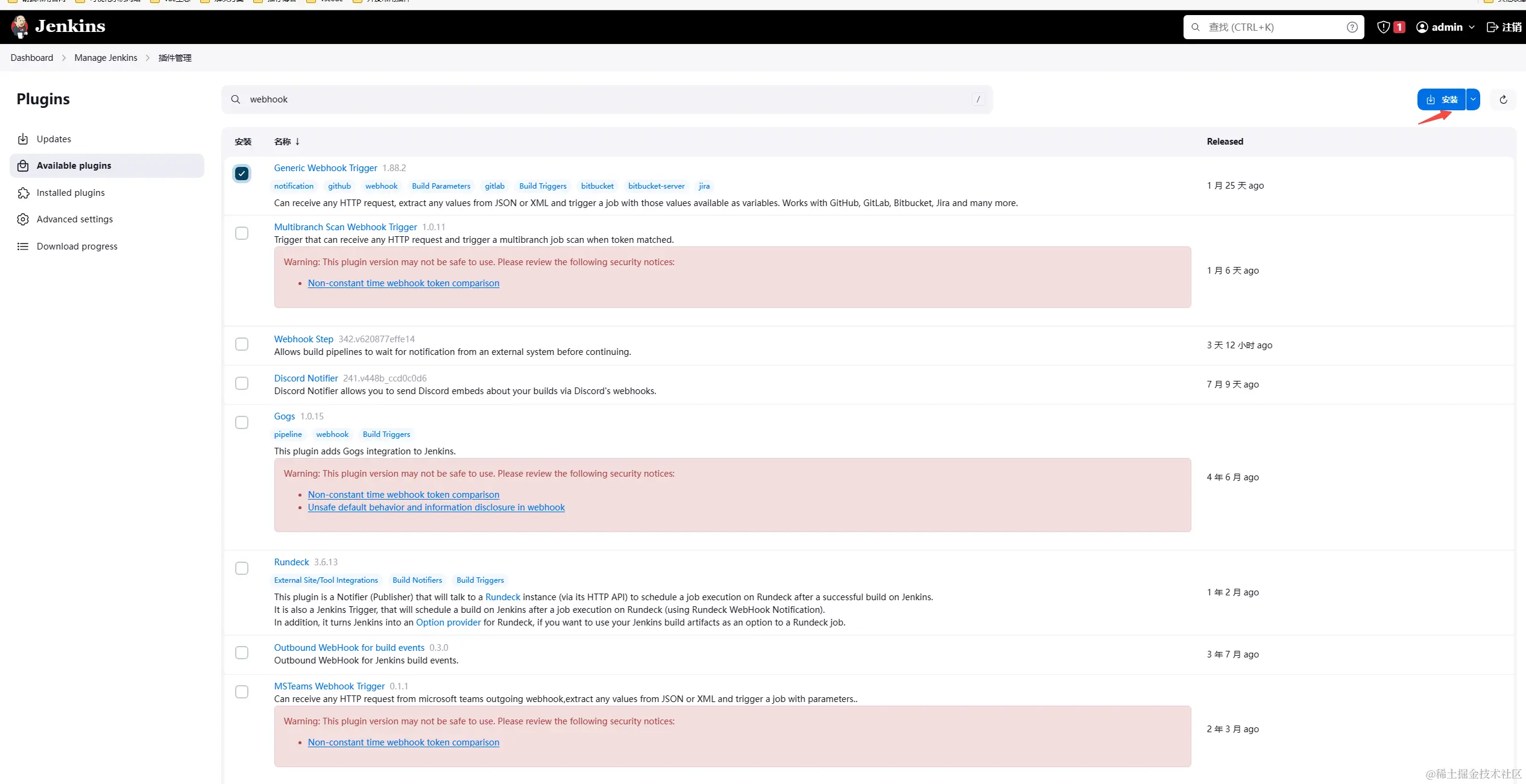Expand the Dashboard breadcrumb chevron

64,58
